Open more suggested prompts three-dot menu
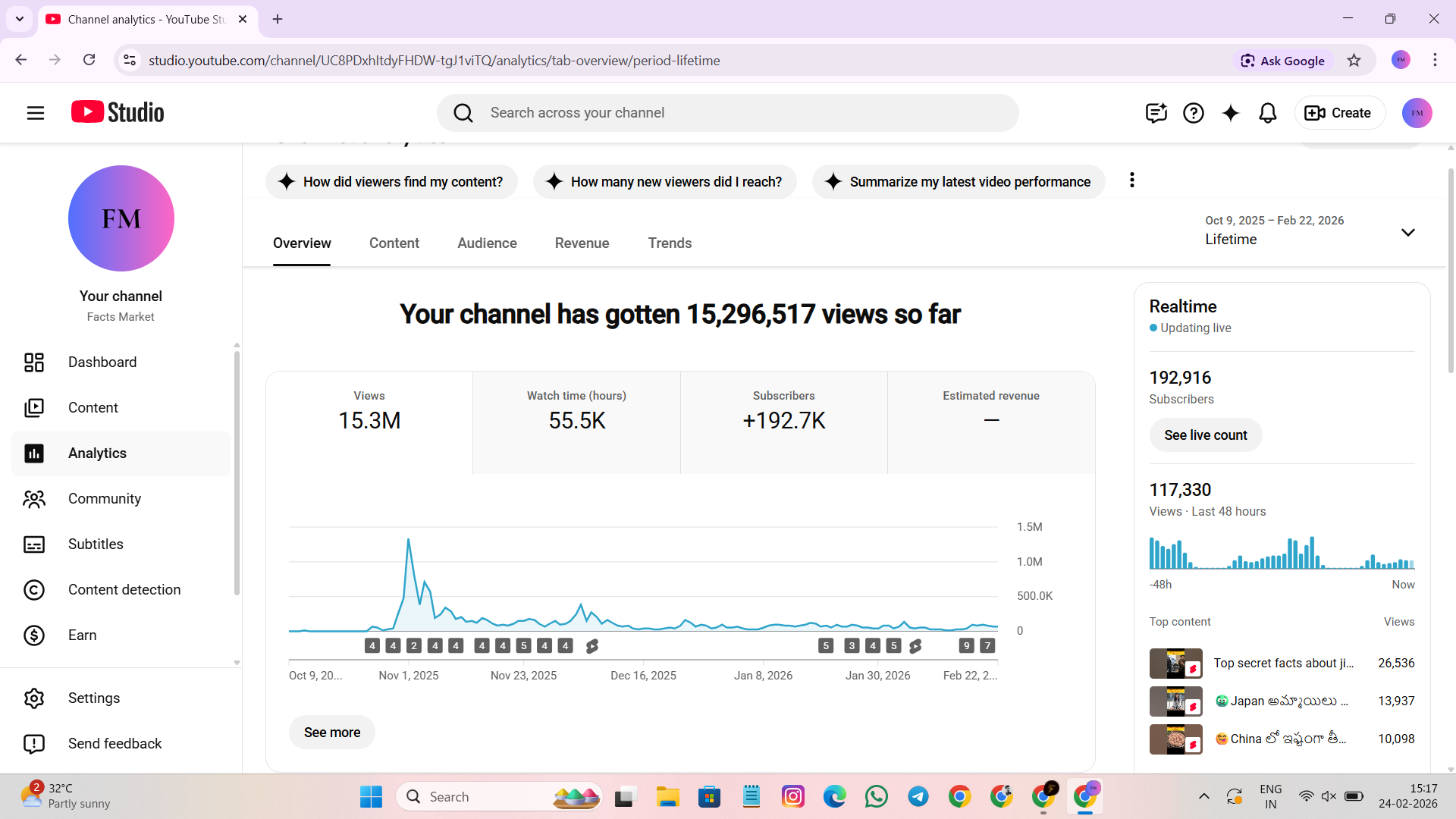This screenshot has width=1456, height=819. pyautogui.click(x=1131, y=180)
